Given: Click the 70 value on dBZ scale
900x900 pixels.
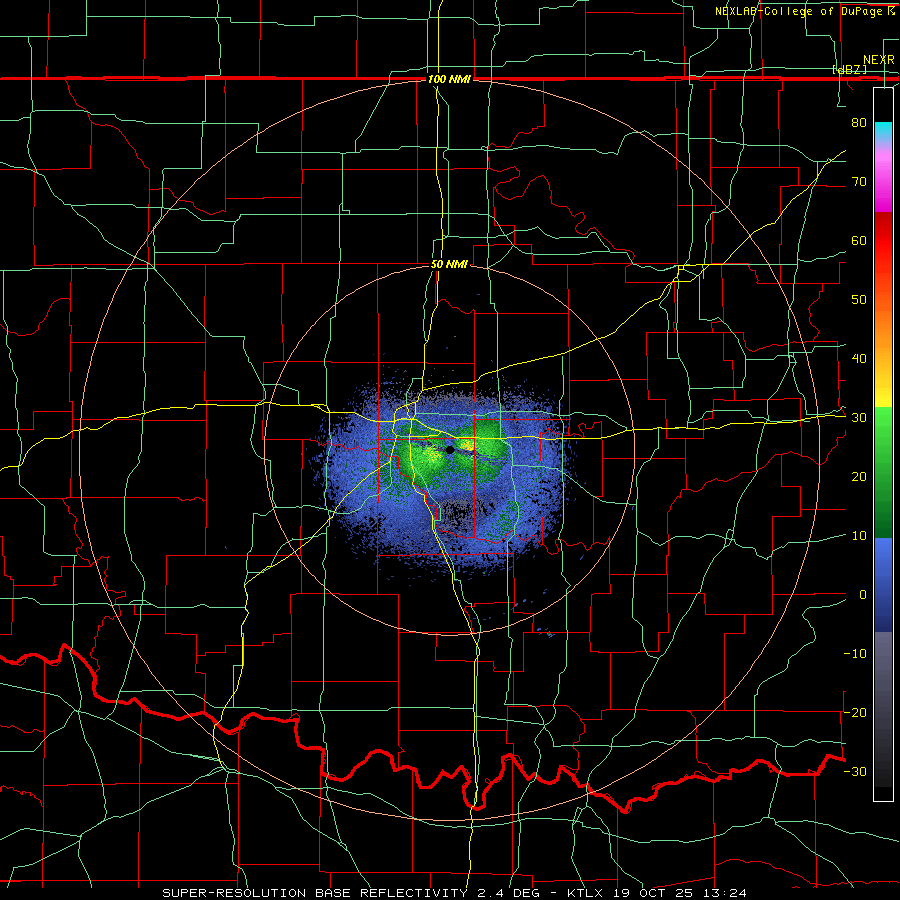Looking at the screenshot, I should pos(859,182).
